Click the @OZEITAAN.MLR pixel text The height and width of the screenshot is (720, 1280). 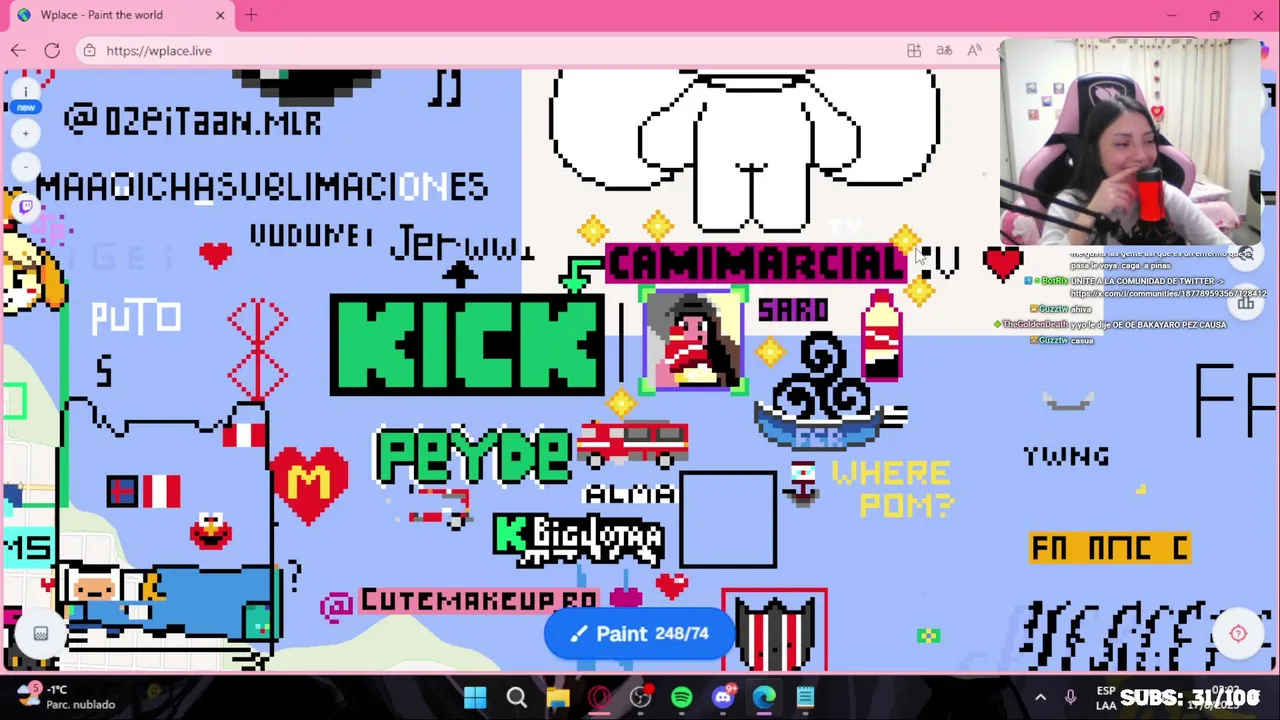click(192, 121)
